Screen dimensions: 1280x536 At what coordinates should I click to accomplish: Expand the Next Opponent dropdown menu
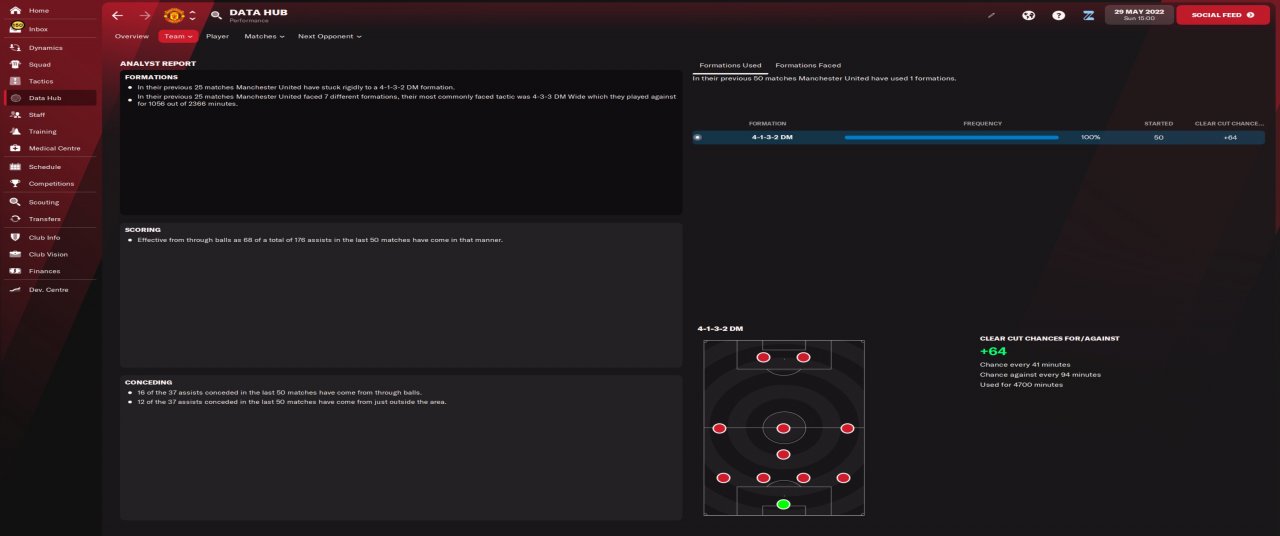[x=330, y=36]
